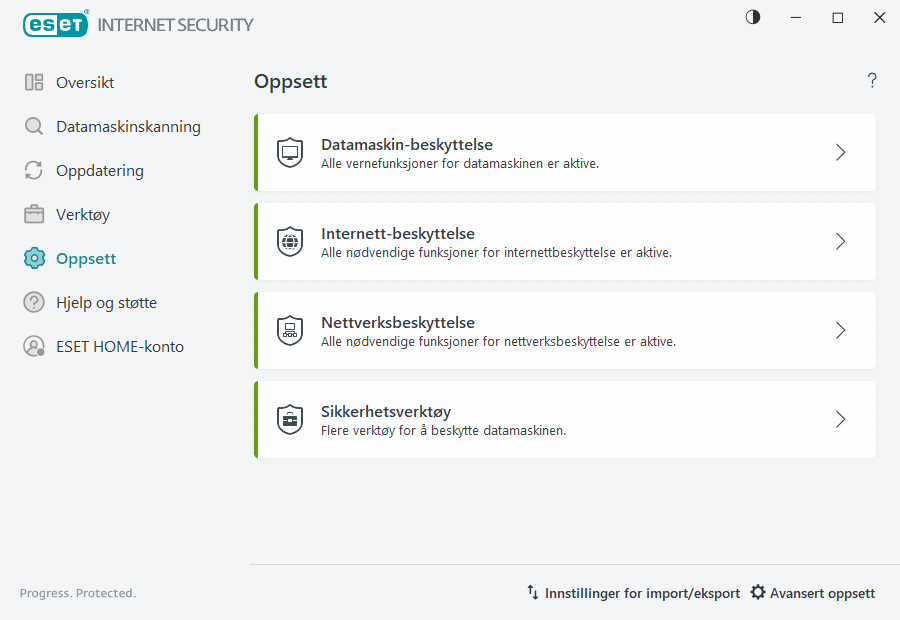Click the Sikkerhetsverktøy briefcase shield icon
Viewport: 900px width, 620px height.
tap(290, 419)
